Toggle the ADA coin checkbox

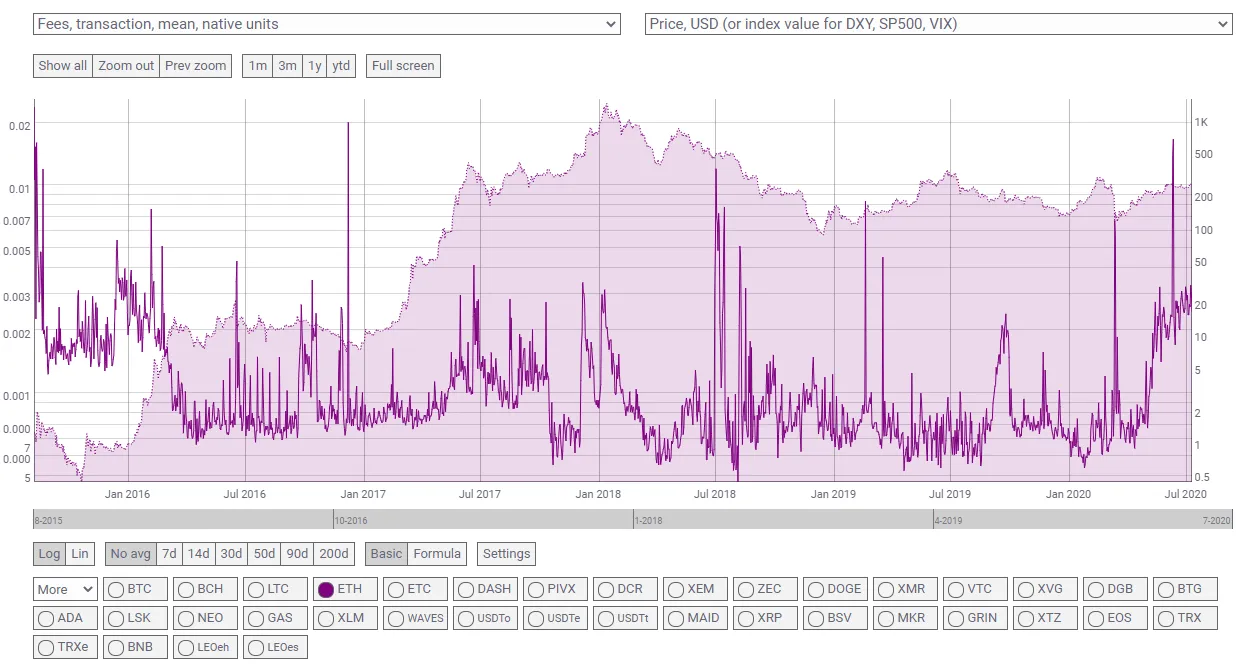(65, 618)
